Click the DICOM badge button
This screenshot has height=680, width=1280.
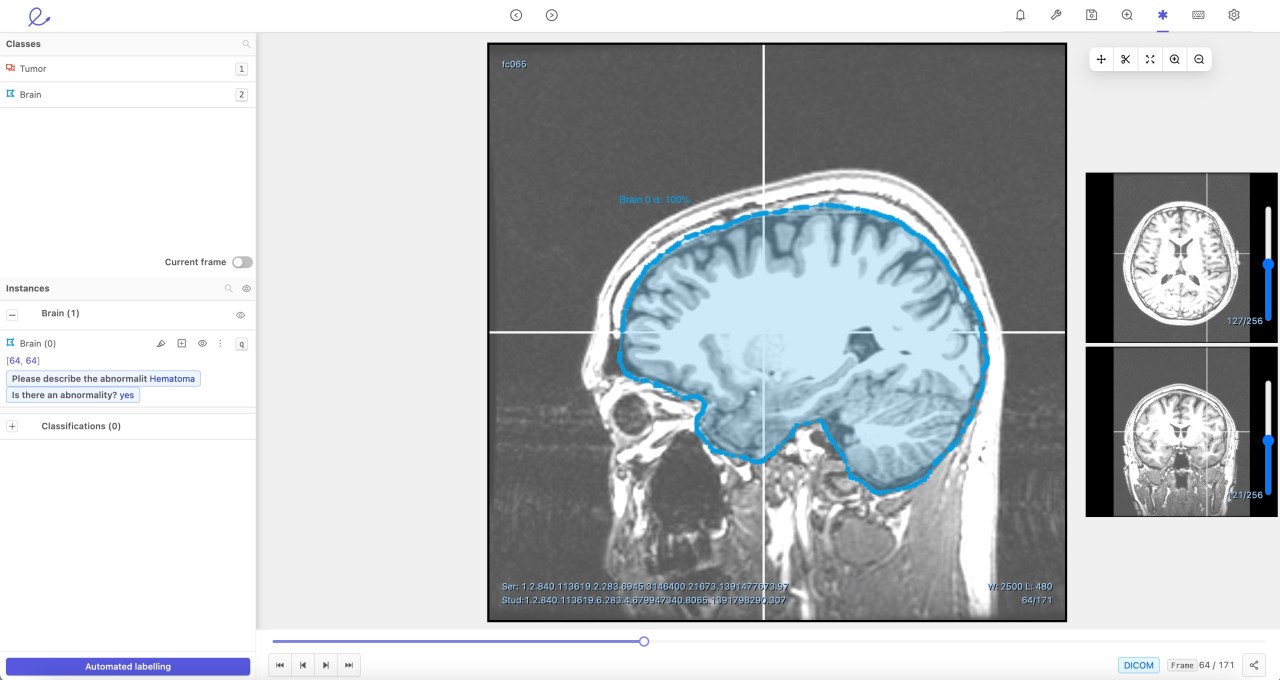(1138, 665)
